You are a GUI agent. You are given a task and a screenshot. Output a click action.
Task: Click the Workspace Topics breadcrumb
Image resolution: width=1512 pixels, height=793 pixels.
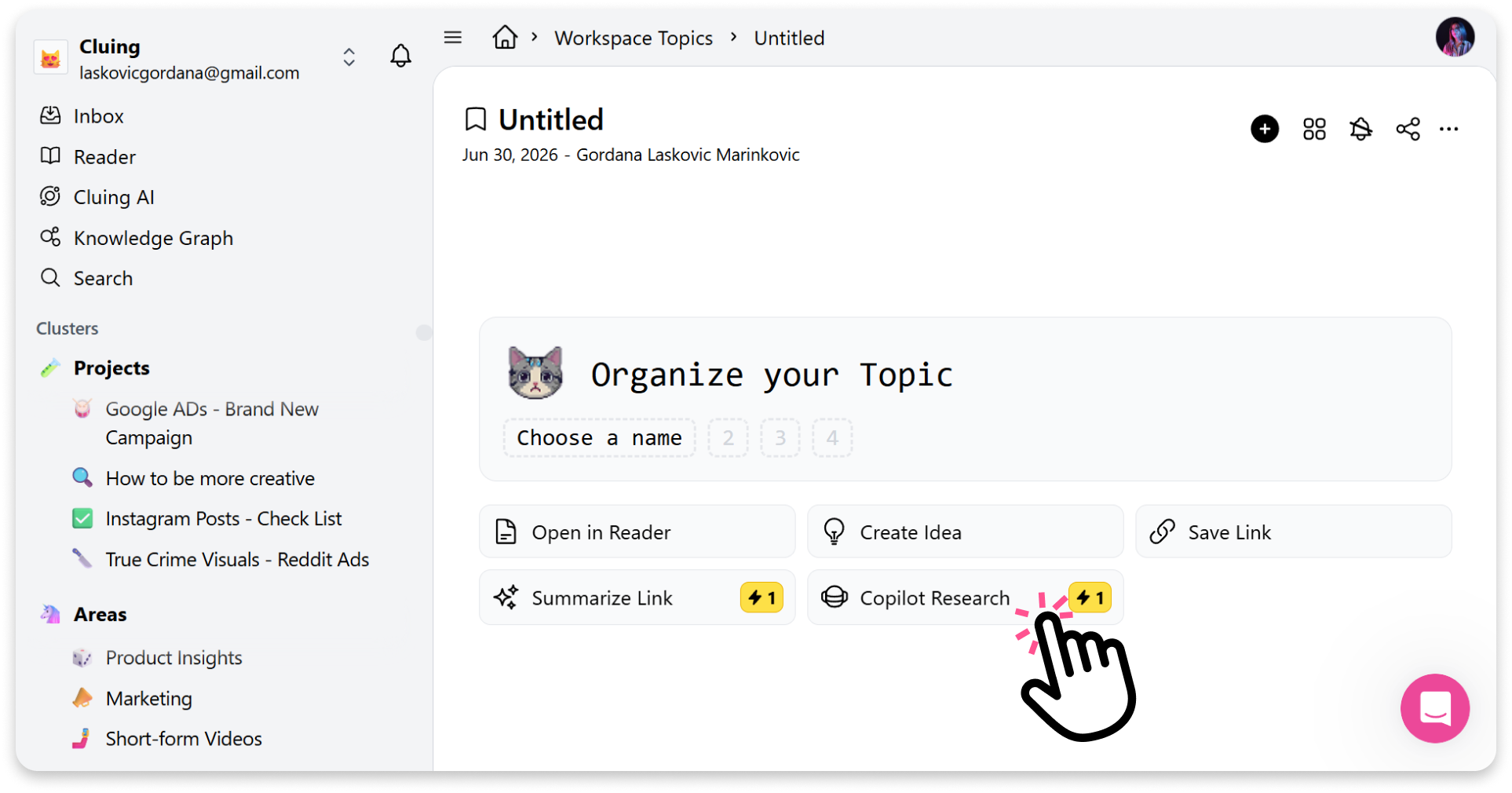pyautogui.click(x=634, y=38)
